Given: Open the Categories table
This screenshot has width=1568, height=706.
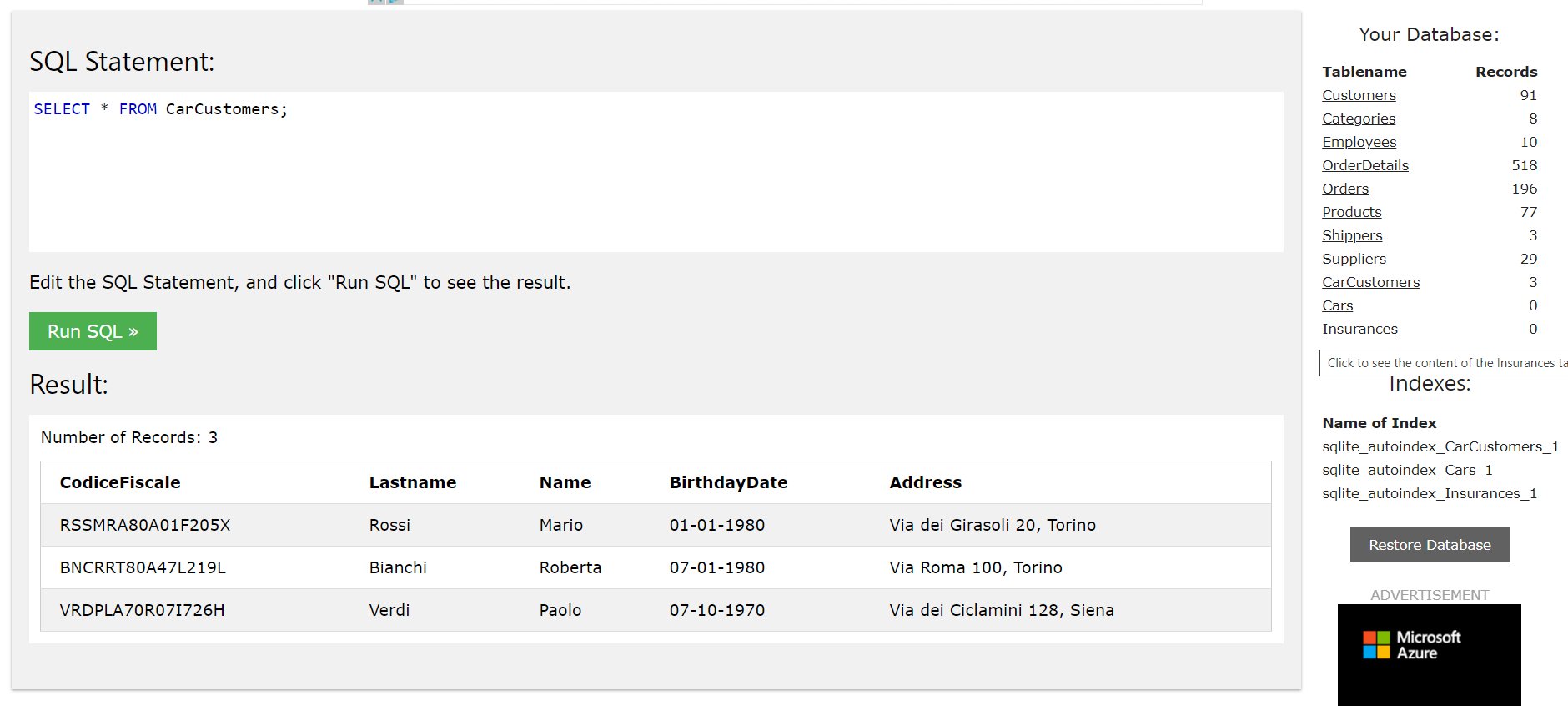Looking at the screenshot, I should coord(1359,119).
